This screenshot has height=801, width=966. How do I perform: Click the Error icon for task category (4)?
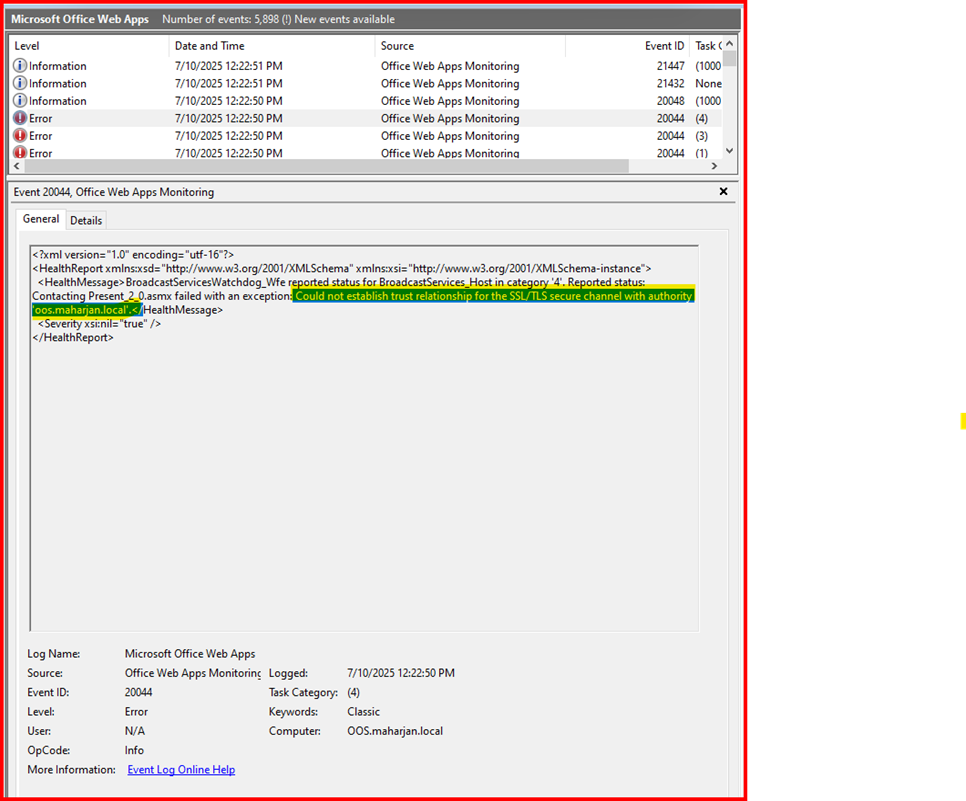20,119
